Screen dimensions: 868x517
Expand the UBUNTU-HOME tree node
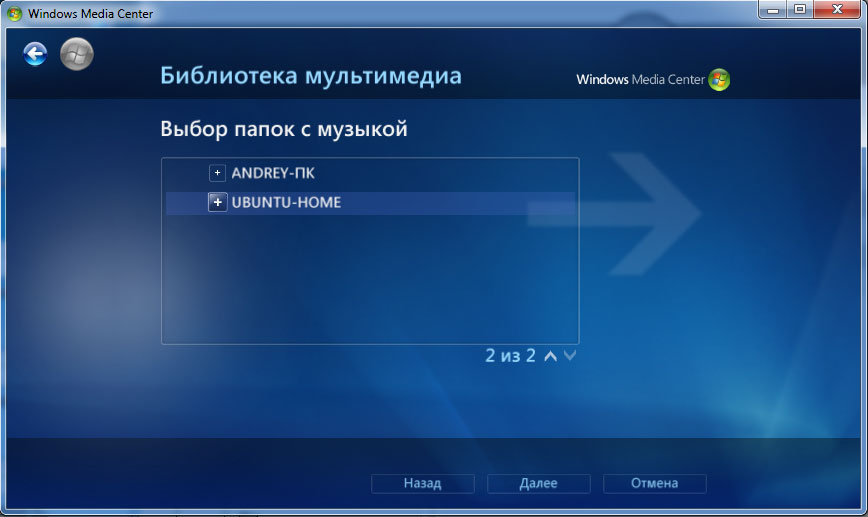(217, 202)
